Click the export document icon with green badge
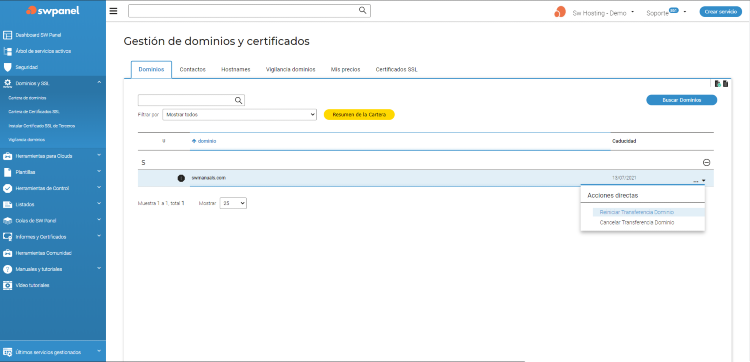Viewport: 750px width, 362px height. click(x=717, y=84)
